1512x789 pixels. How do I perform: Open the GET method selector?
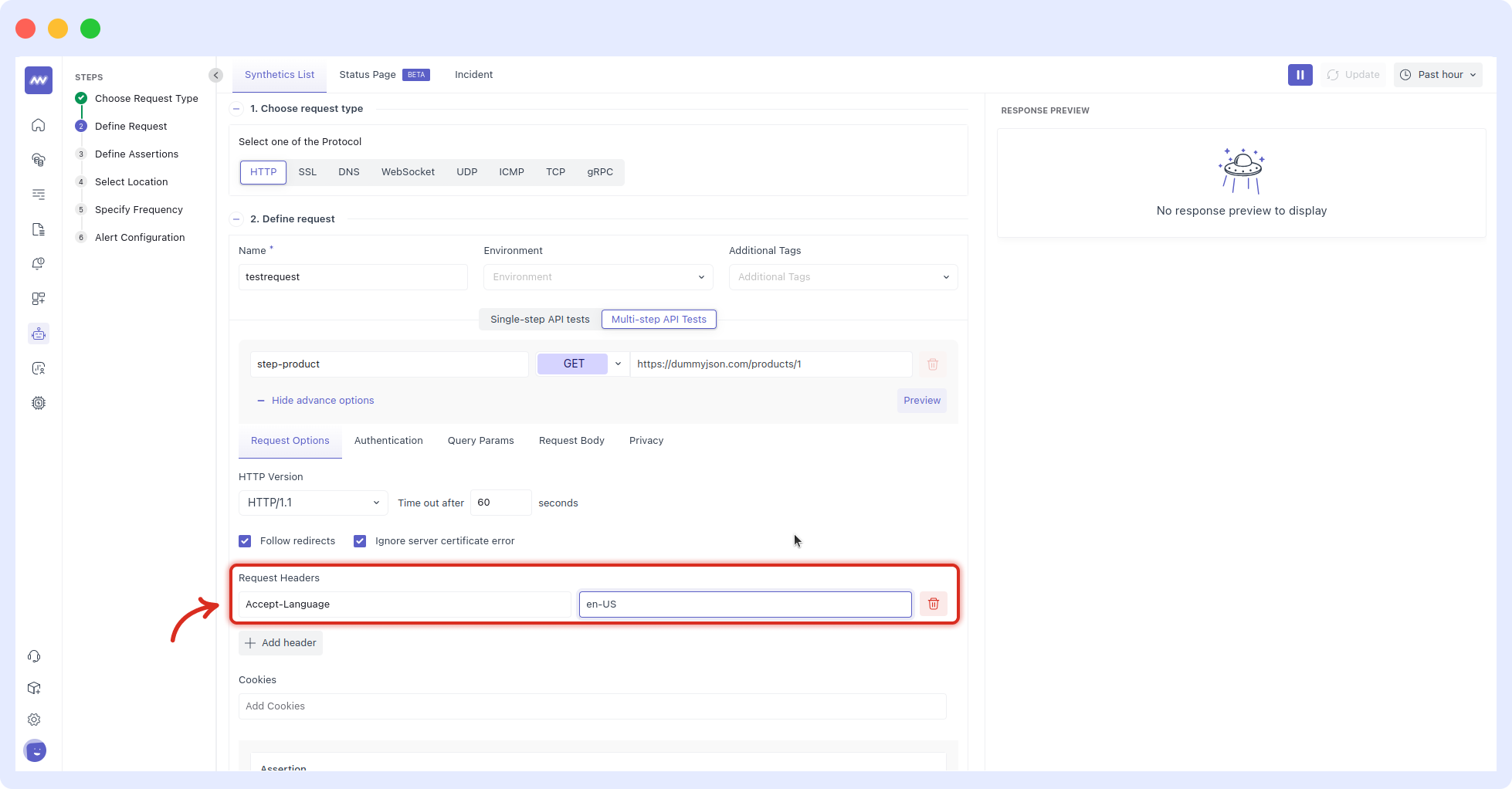[x=581, y=364]
